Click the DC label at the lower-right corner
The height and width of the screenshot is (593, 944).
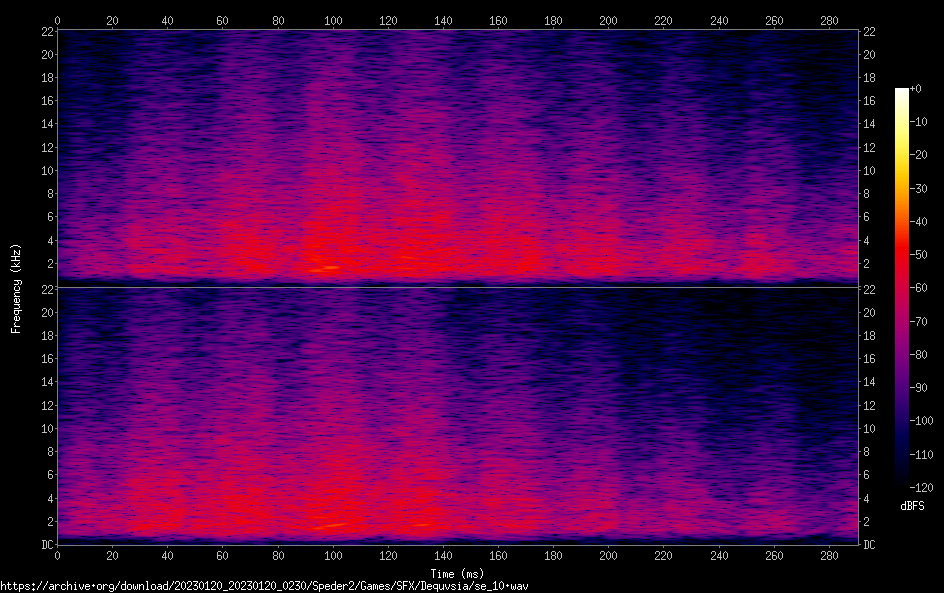(x=870, y=545)
